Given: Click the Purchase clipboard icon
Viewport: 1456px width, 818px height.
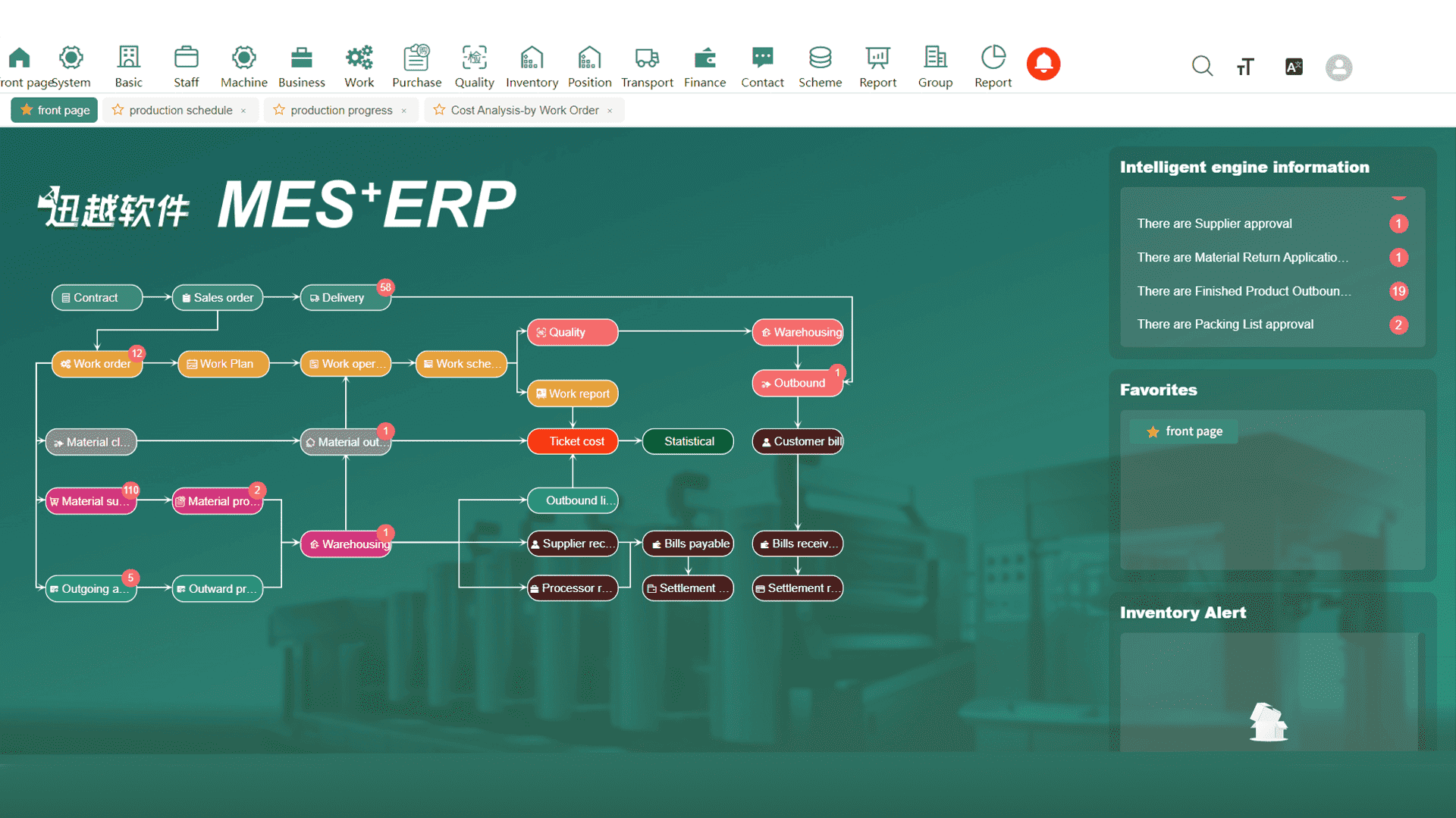Looking at the screenshot, I should 416,58.
